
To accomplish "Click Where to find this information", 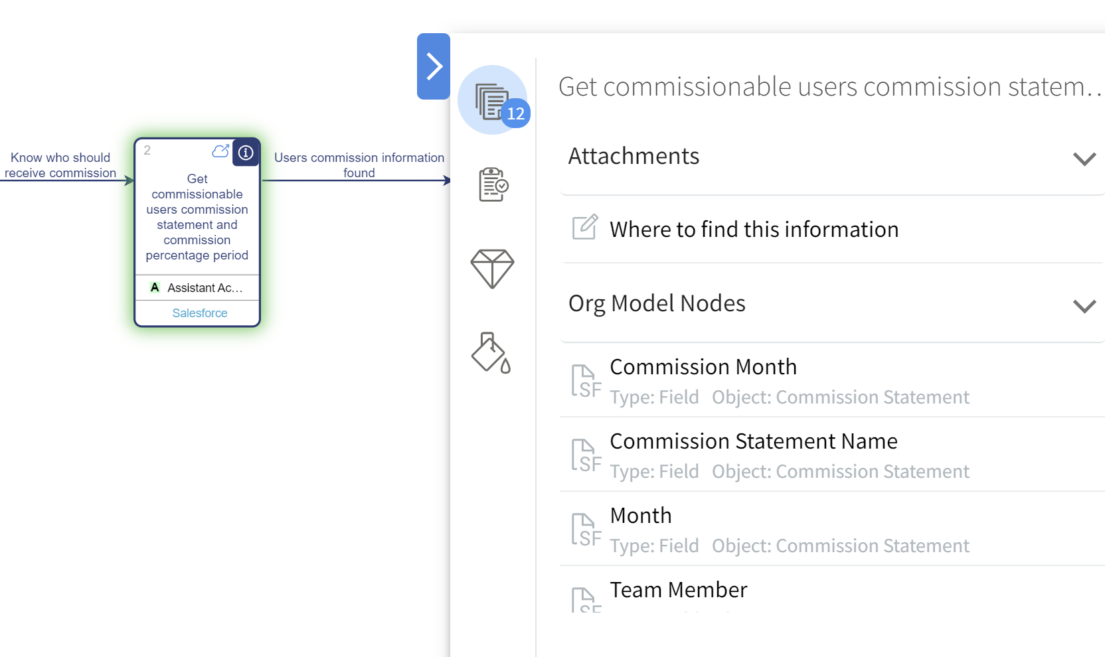I will (x=754, y=229).
